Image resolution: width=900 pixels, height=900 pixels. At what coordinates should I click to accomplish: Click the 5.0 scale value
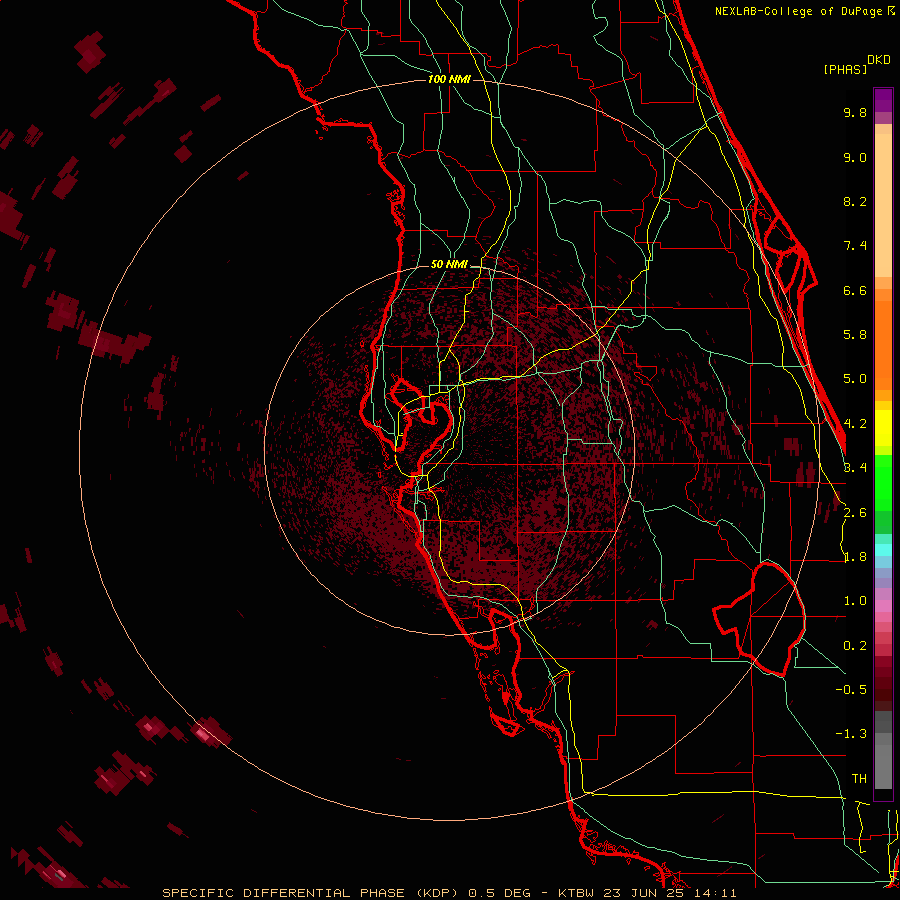(855, 379)
